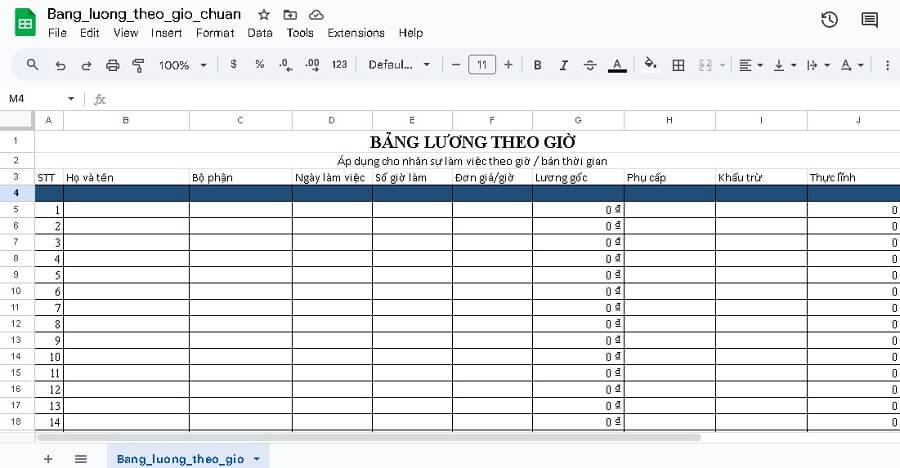Open the borders tool
This screenshot has height=468, width=900.
point(678,65)
